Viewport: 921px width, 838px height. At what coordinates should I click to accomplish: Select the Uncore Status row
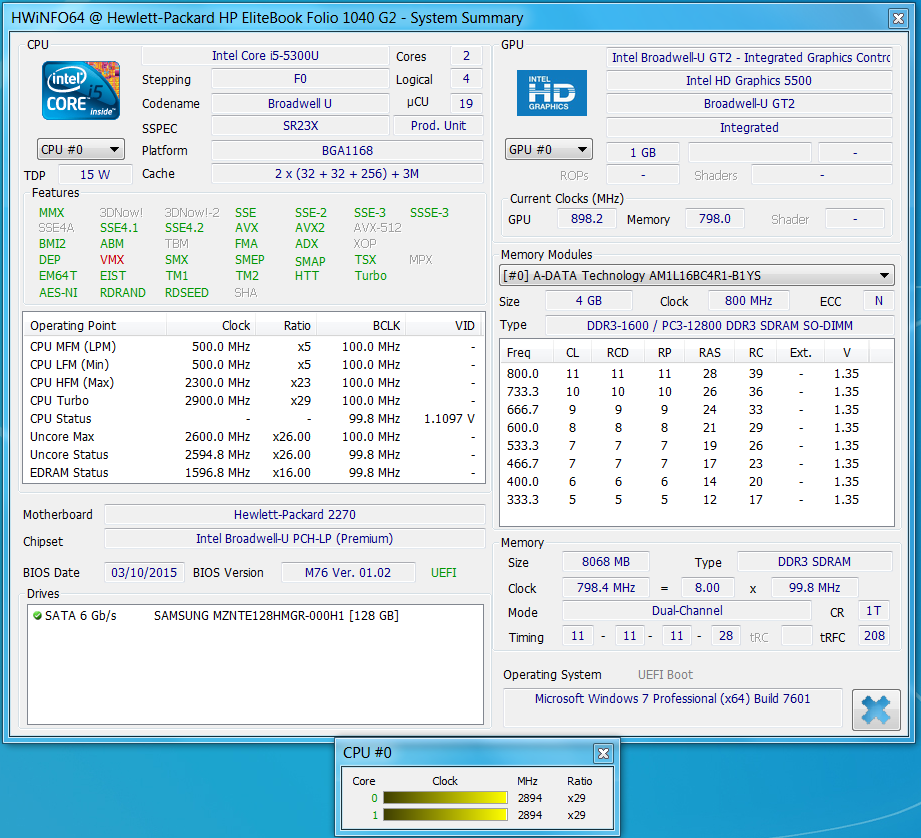(x=253, y=455)
